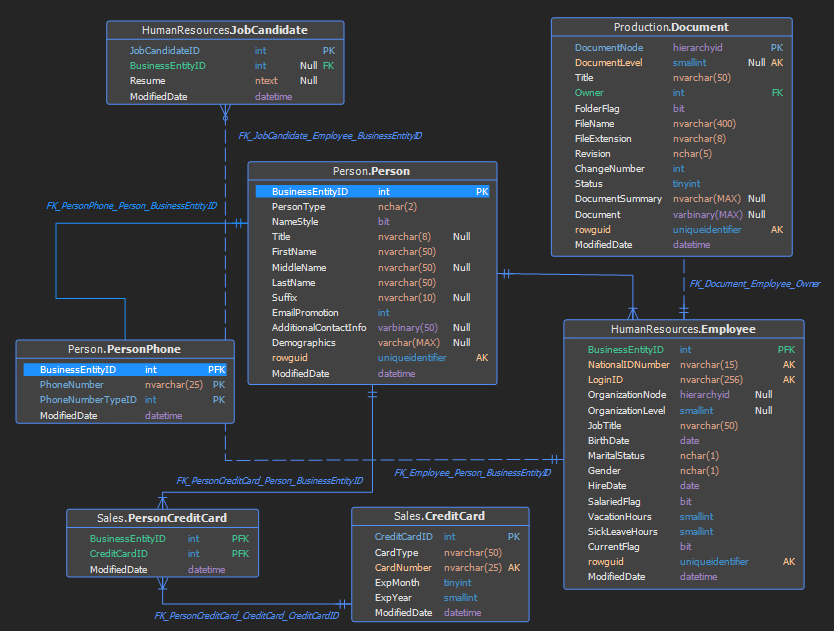Click the Status column row
The height and width of the screenshot is (631, 834).
pyautogui.click(x=672, y=184)
